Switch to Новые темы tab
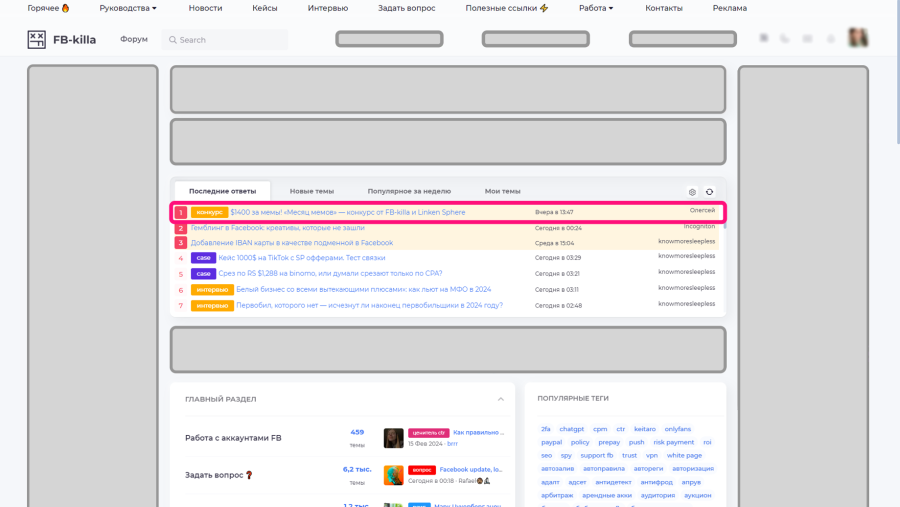 pos(312,191)
